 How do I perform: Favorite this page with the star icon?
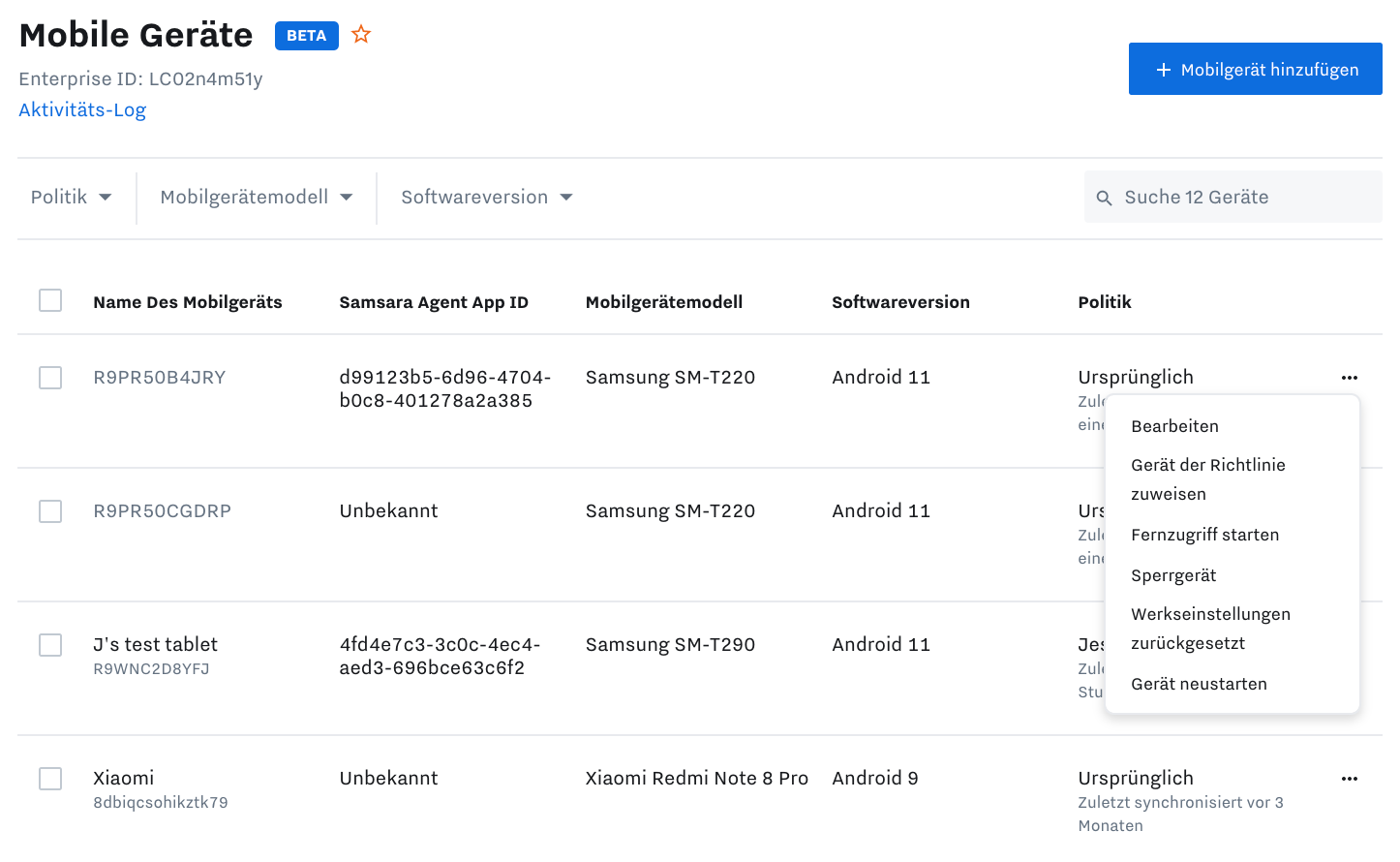click(x=361, y=35)
